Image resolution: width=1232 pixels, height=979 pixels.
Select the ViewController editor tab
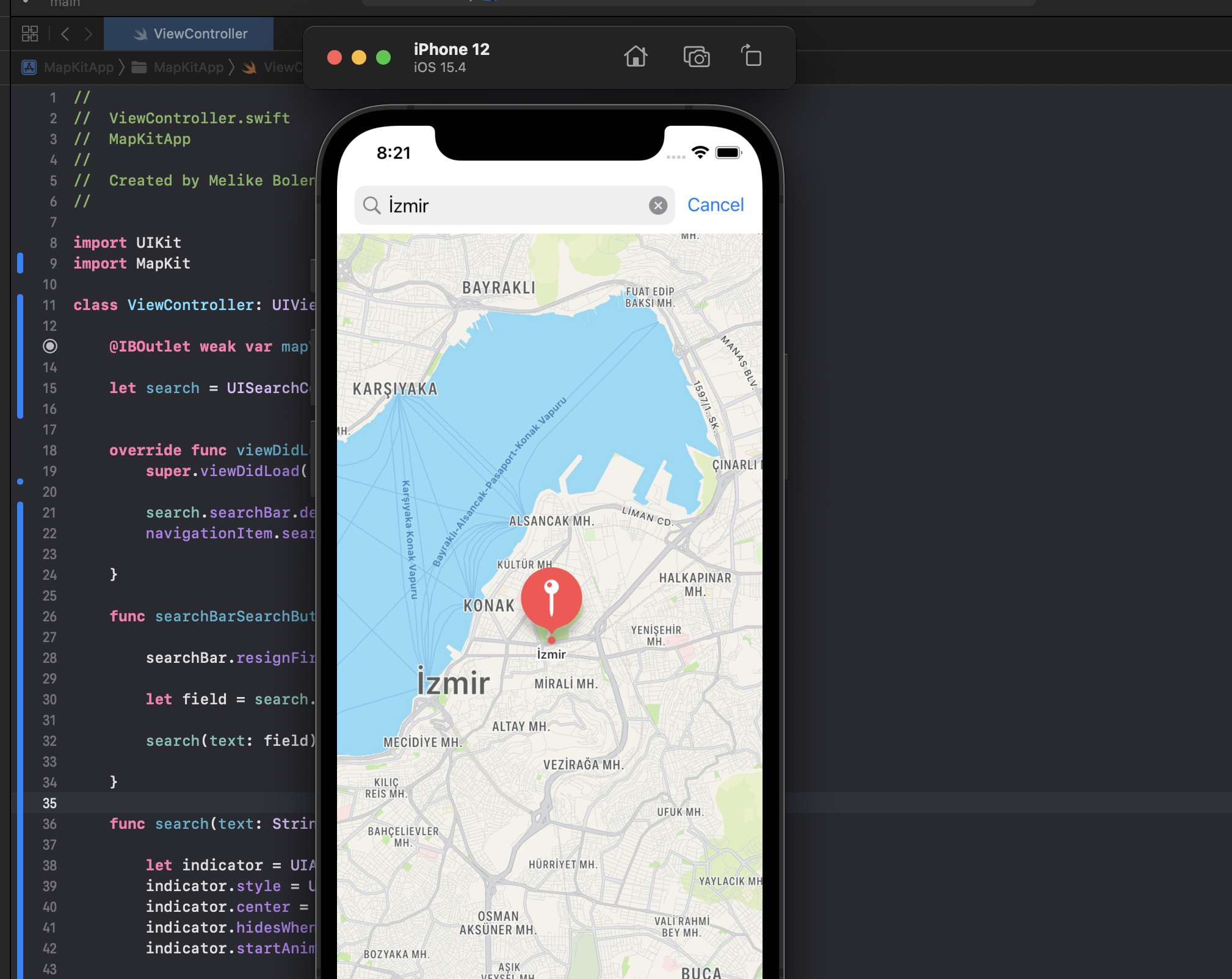click(189, 34)
